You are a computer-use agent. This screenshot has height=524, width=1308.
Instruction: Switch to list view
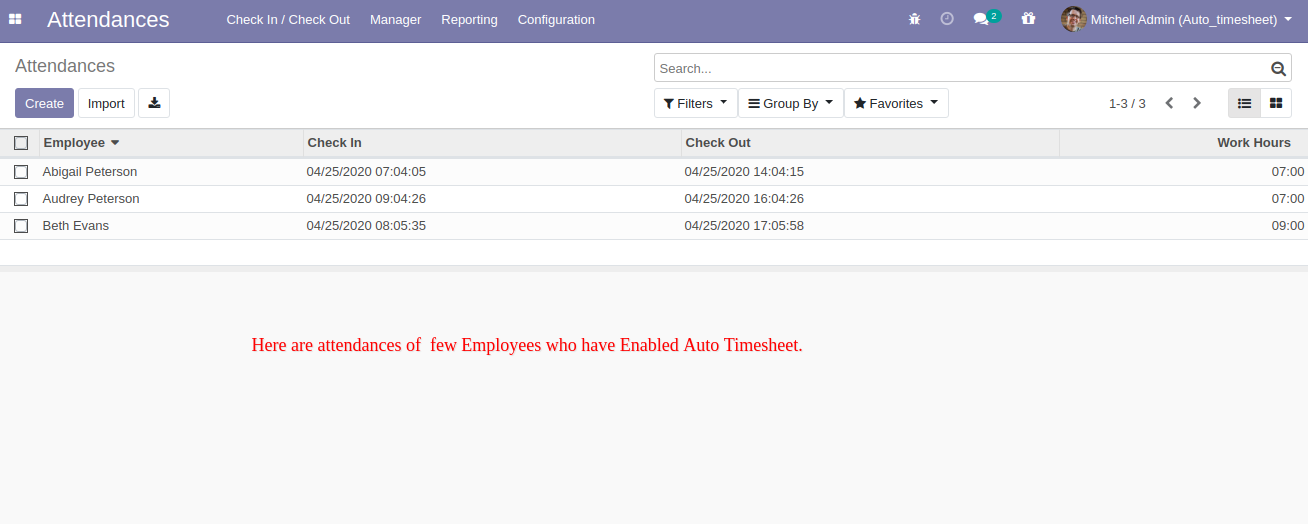pyautogui.click(x=1244, y=103)
